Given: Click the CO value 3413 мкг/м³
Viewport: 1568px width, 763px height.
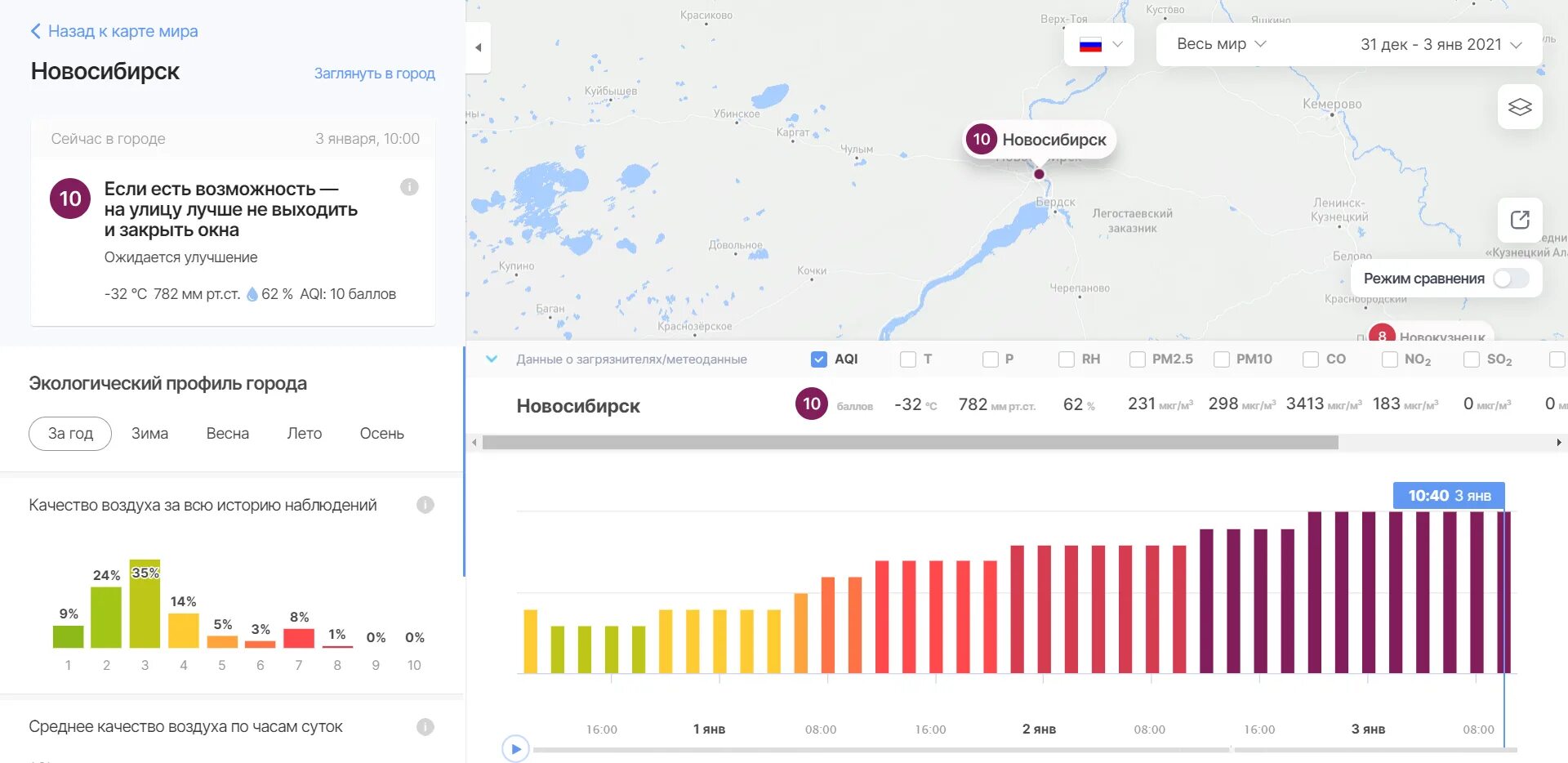Looking at the screenshot, I should pos(1323,404).
